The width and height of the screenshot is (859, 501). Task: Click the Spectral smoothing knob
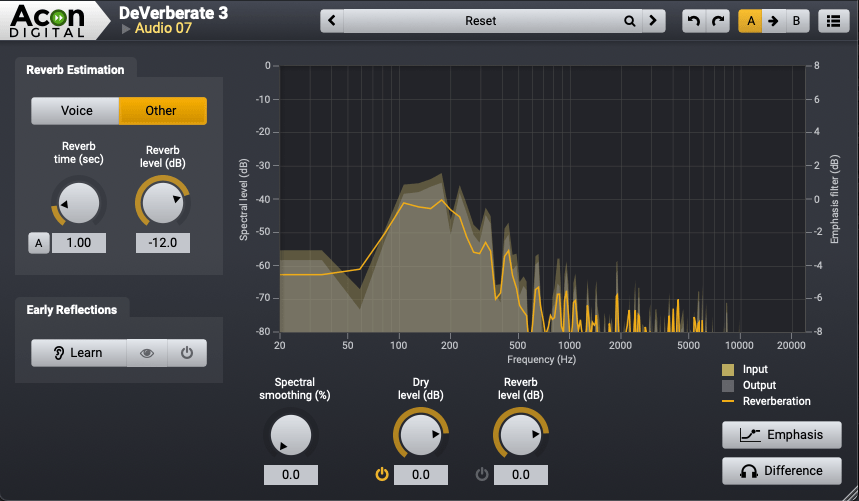tap(289, 436)
